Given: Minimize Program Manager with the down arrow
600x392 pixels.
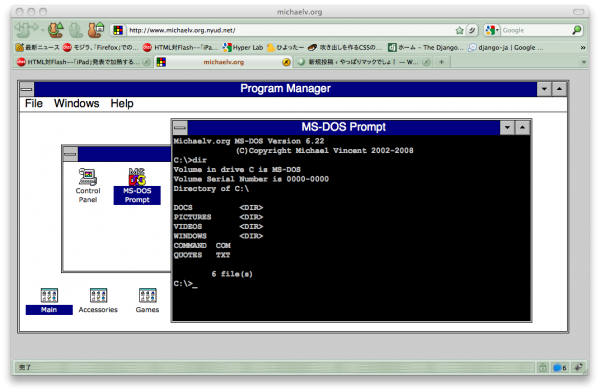Looking at the screenshot, I should coord(544,89).
